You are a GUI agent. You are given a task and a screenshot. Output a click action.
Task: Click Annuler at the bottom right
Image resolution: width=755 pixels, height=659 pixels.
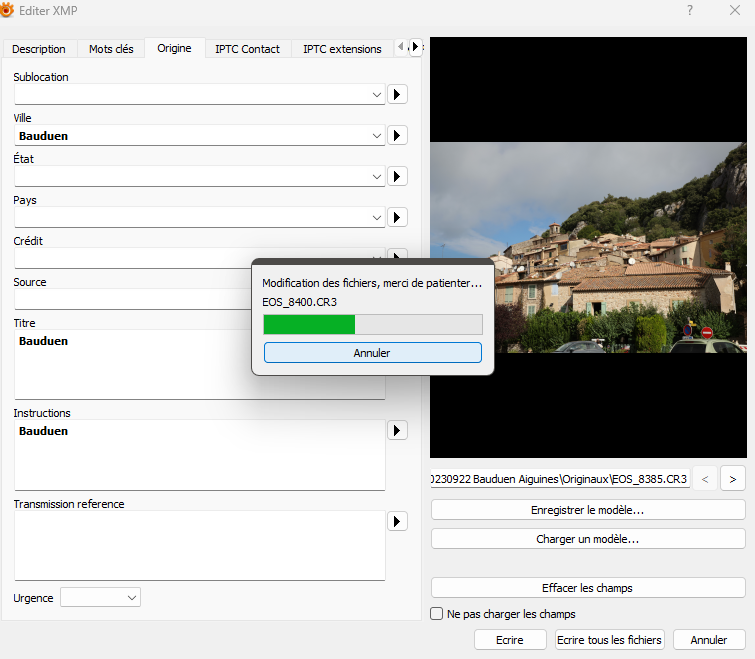(709, 640)
